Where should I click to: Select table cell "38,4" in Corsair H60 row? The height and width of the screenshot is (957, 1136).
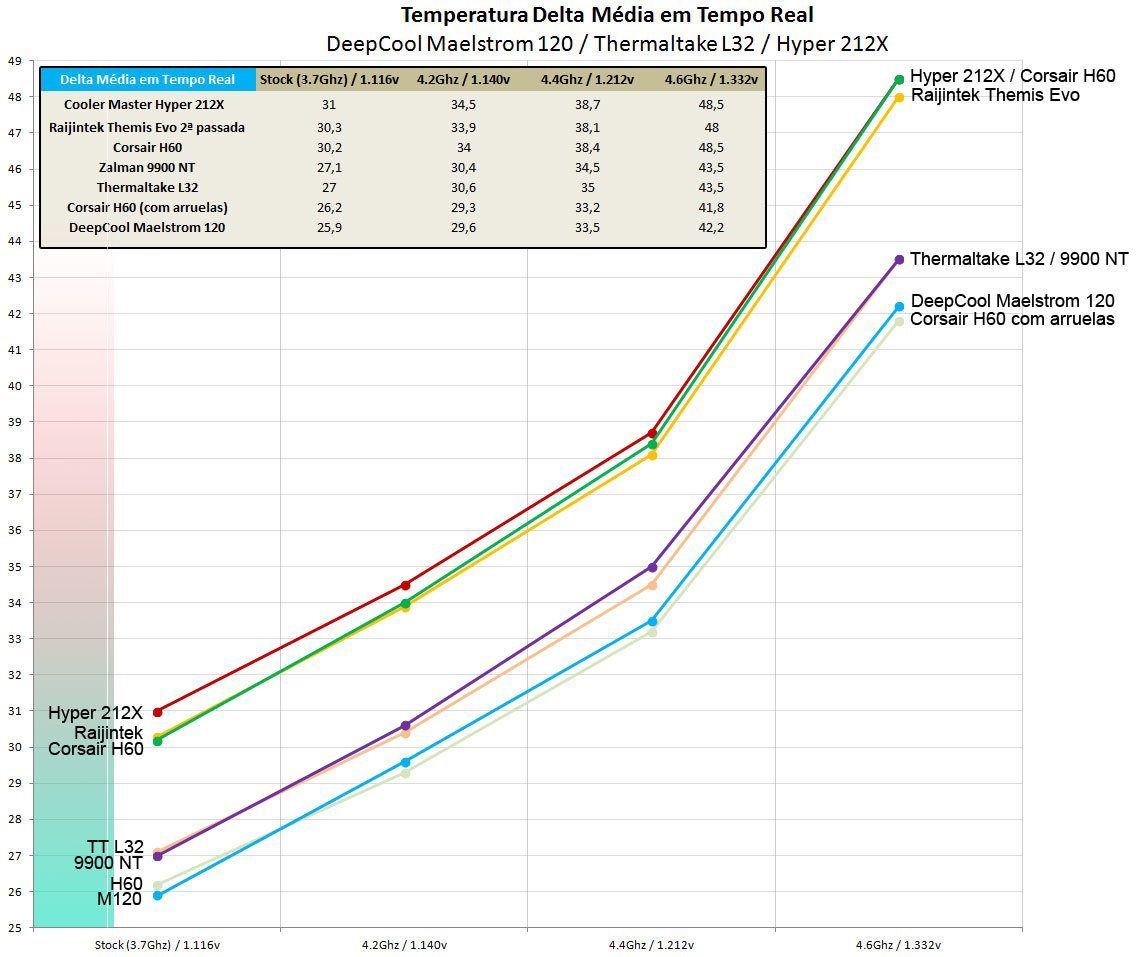[588, 148]
